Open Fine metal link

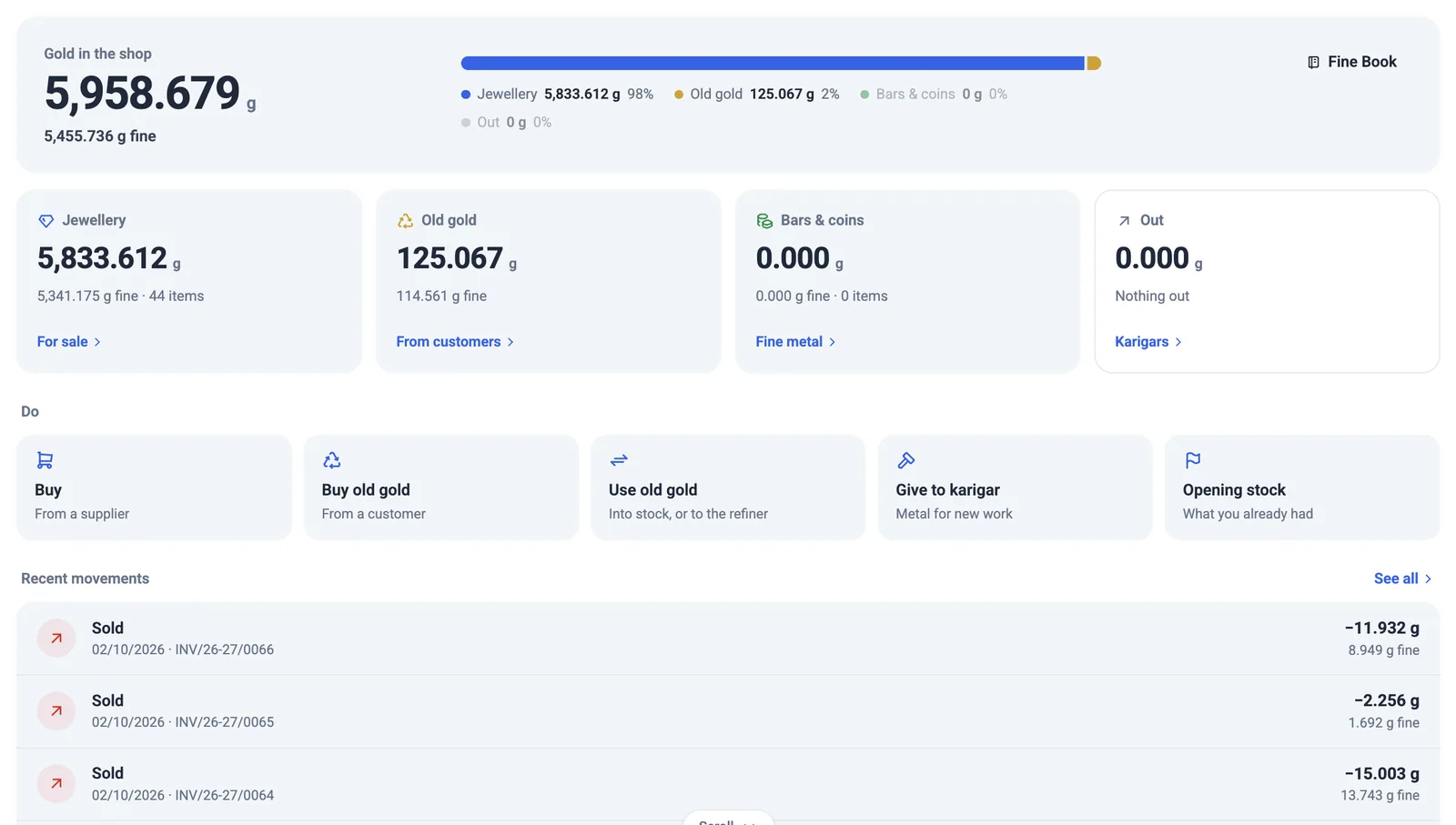(x=795, y=342)
